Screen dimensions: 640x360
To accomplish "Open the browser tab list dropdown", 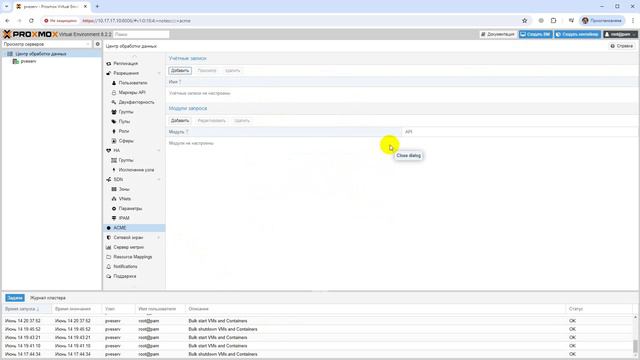I will [x=6, y=7].
